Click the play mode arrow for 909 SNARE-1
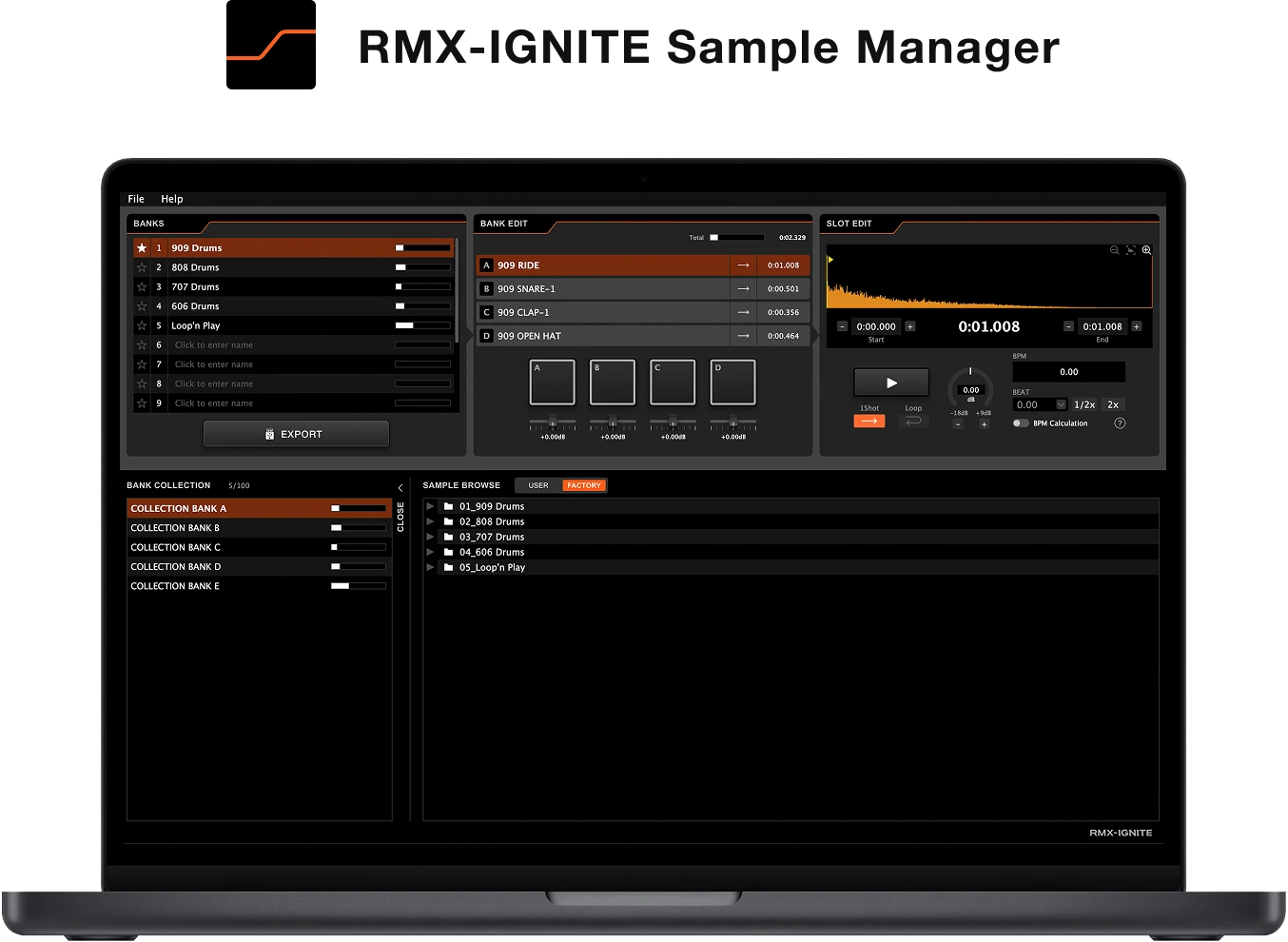Image resolution: width=1288 pixels, height=942 pixels. pyautogui.click(x=743, y=289)
